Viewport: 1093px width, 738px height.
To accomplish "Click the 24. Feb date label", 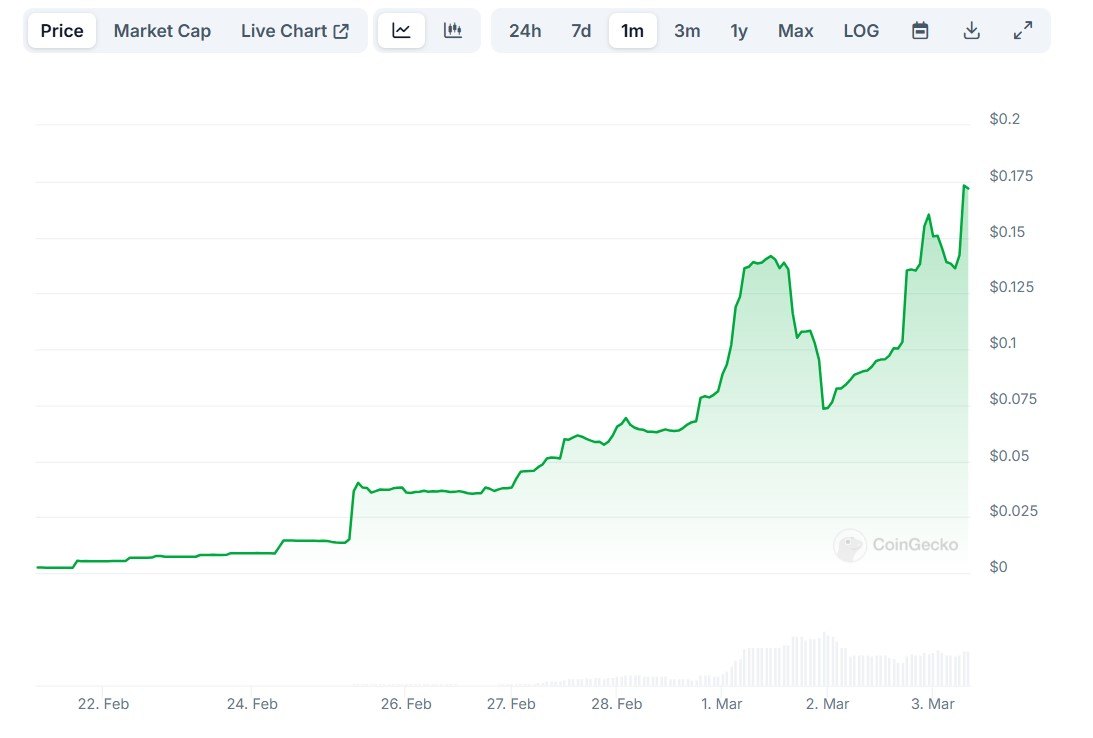I will point(252,704).
